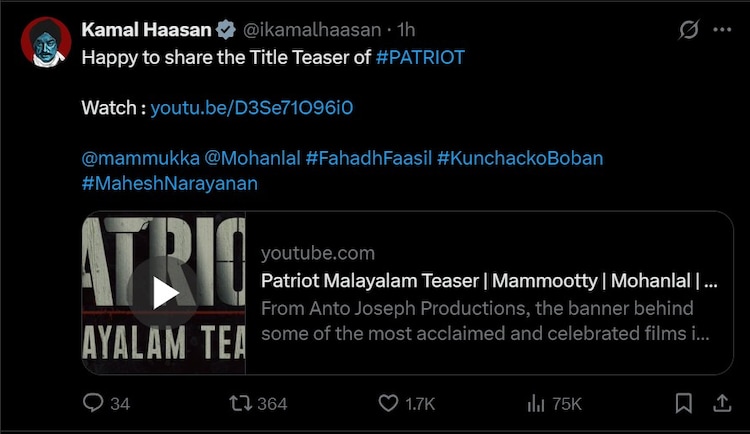Open Kamal Haasan display name link

(x=148, y=30)
